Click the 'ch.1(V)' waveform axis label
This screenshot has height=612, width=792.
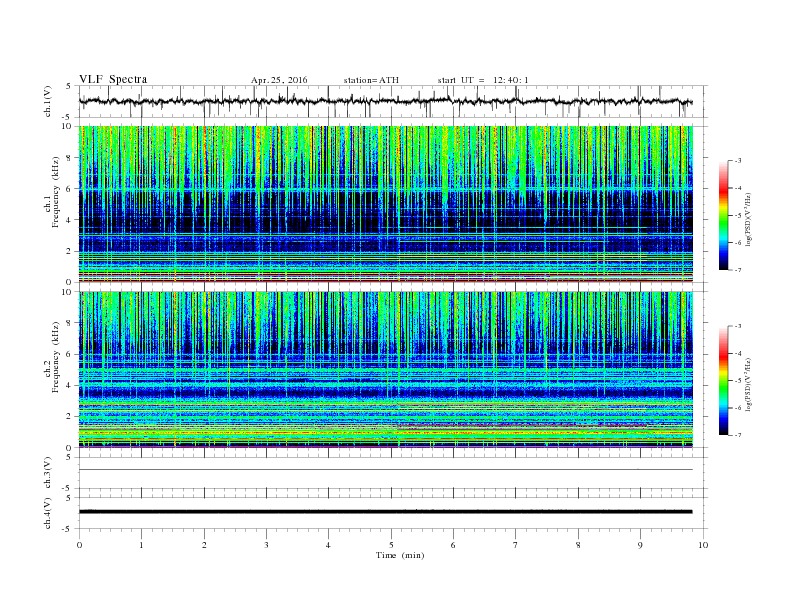48,101
